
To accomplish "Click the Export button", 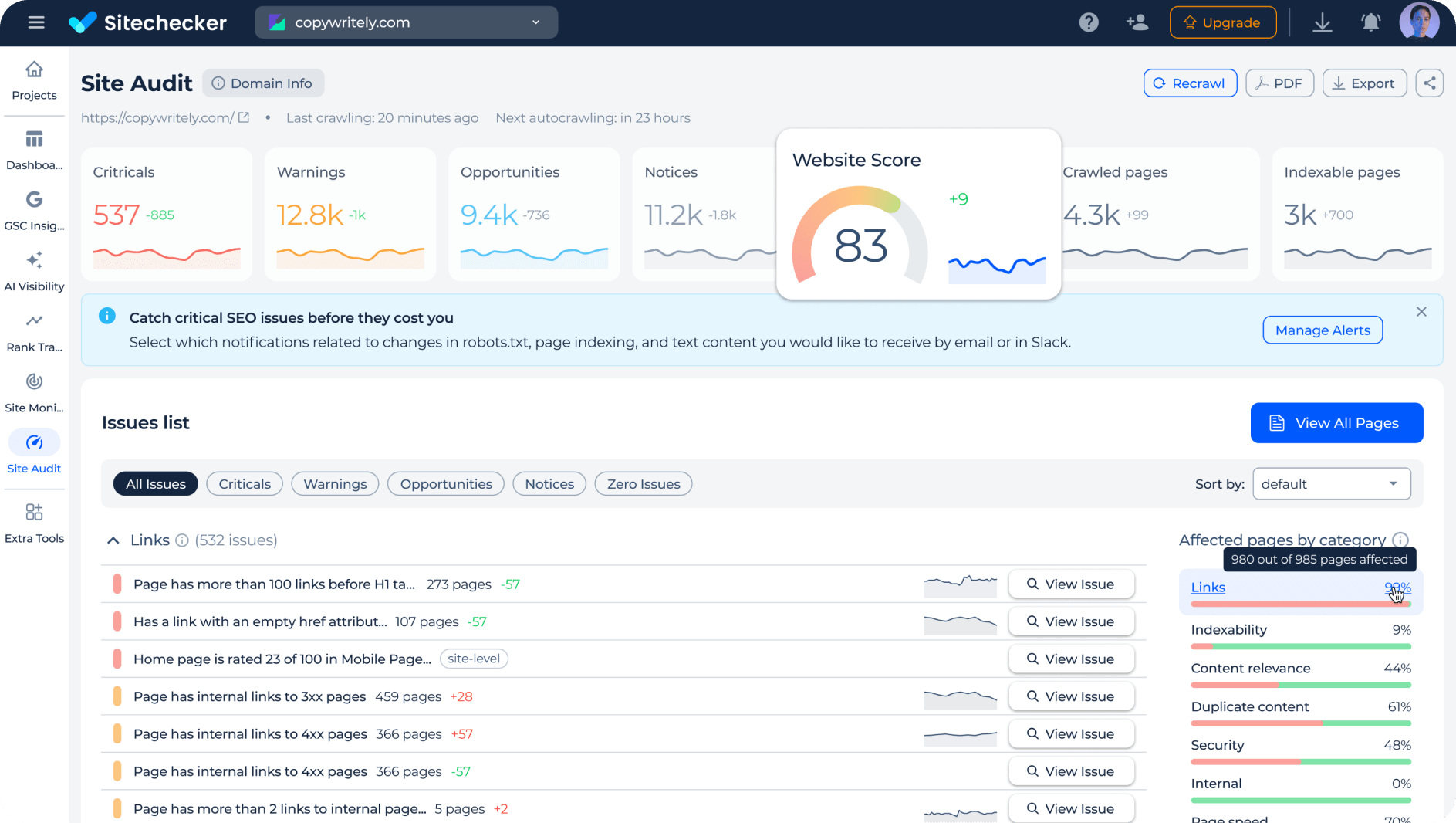I will click(x=1364, y=83).
